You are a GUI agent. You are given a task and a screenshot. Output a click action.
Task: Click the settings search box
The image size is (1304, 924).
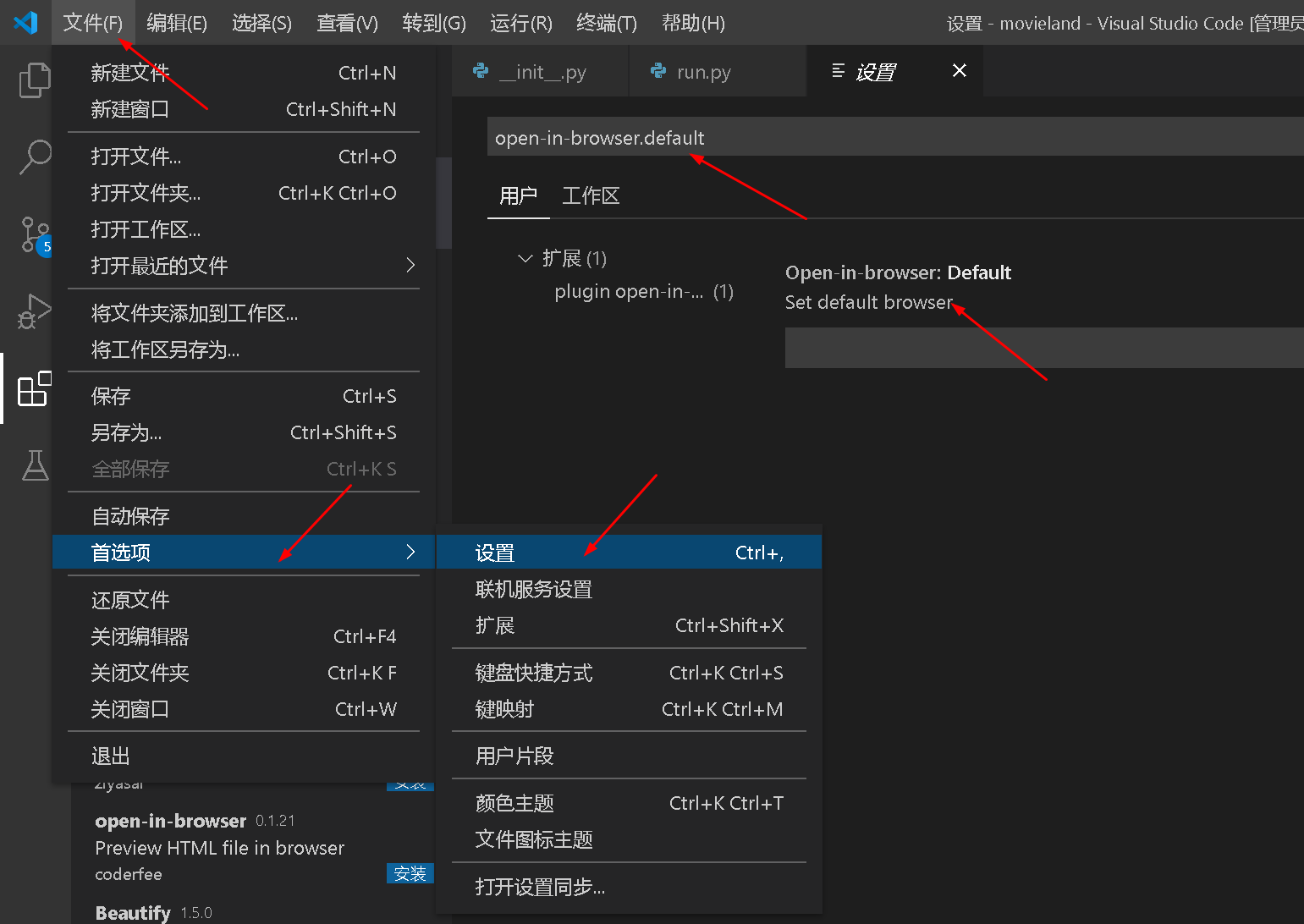point(895,138)
